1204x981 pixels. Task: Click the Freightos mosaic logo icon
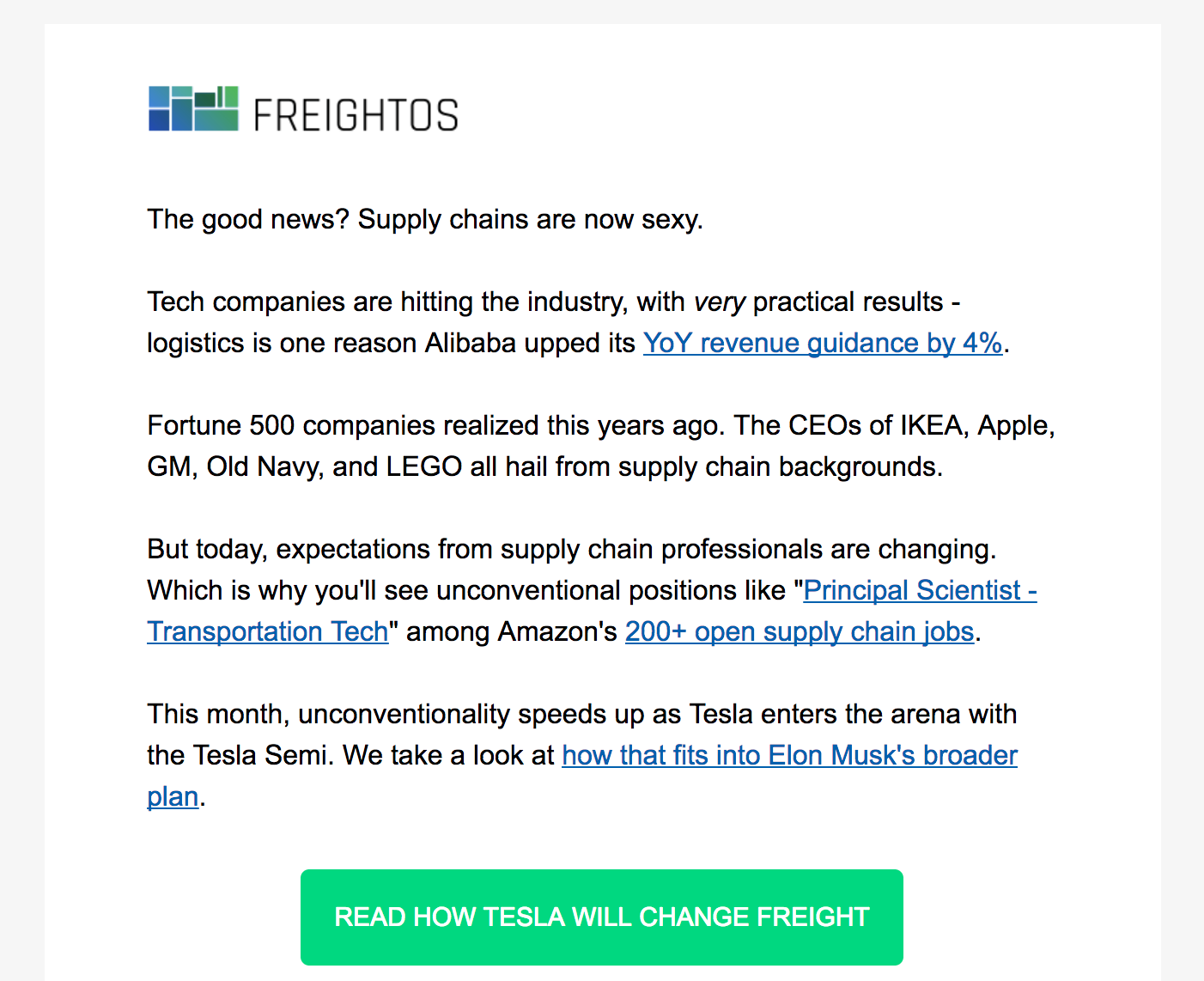click(193, 108)
